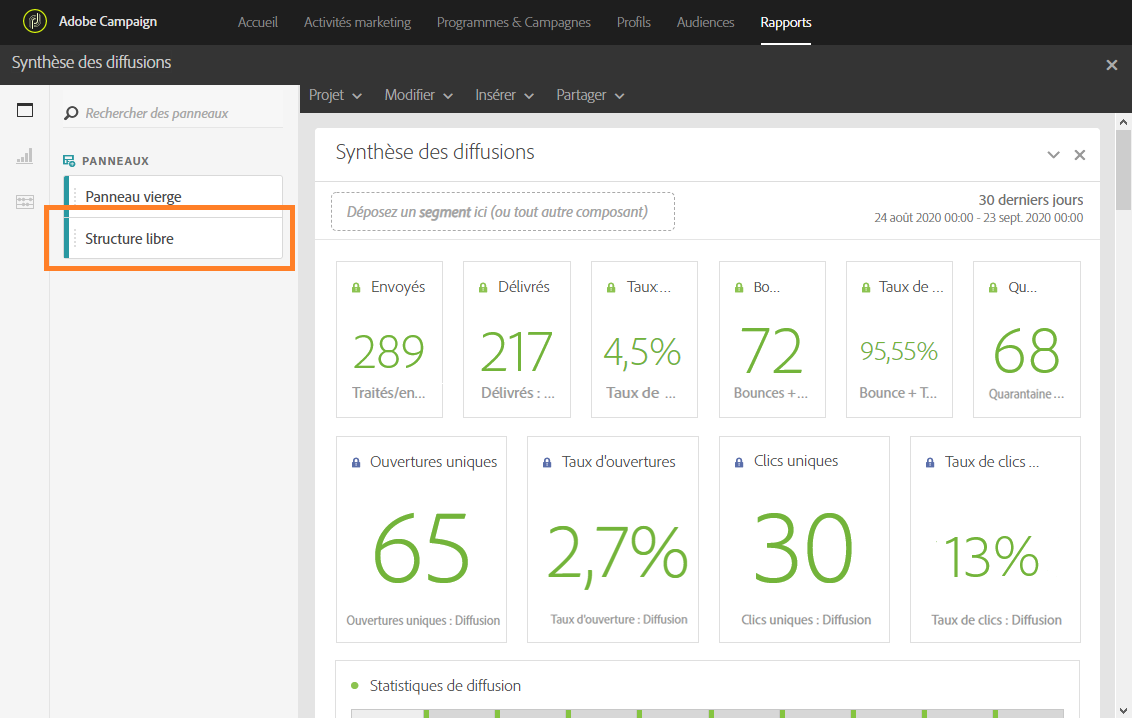Click the lock icon on Envoyés tile
The image size is (1132, 718).
tap(356, 287)
